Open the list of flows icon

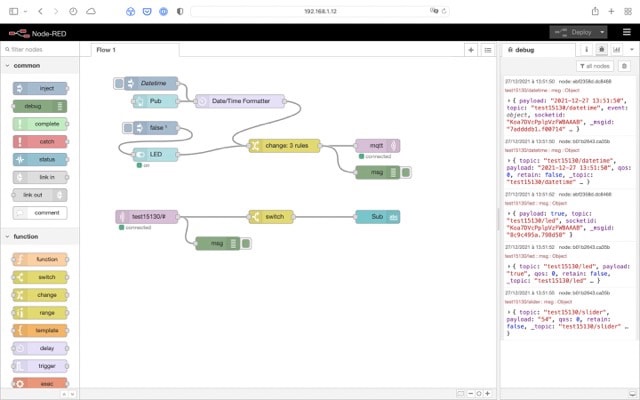tap(487, 49)
